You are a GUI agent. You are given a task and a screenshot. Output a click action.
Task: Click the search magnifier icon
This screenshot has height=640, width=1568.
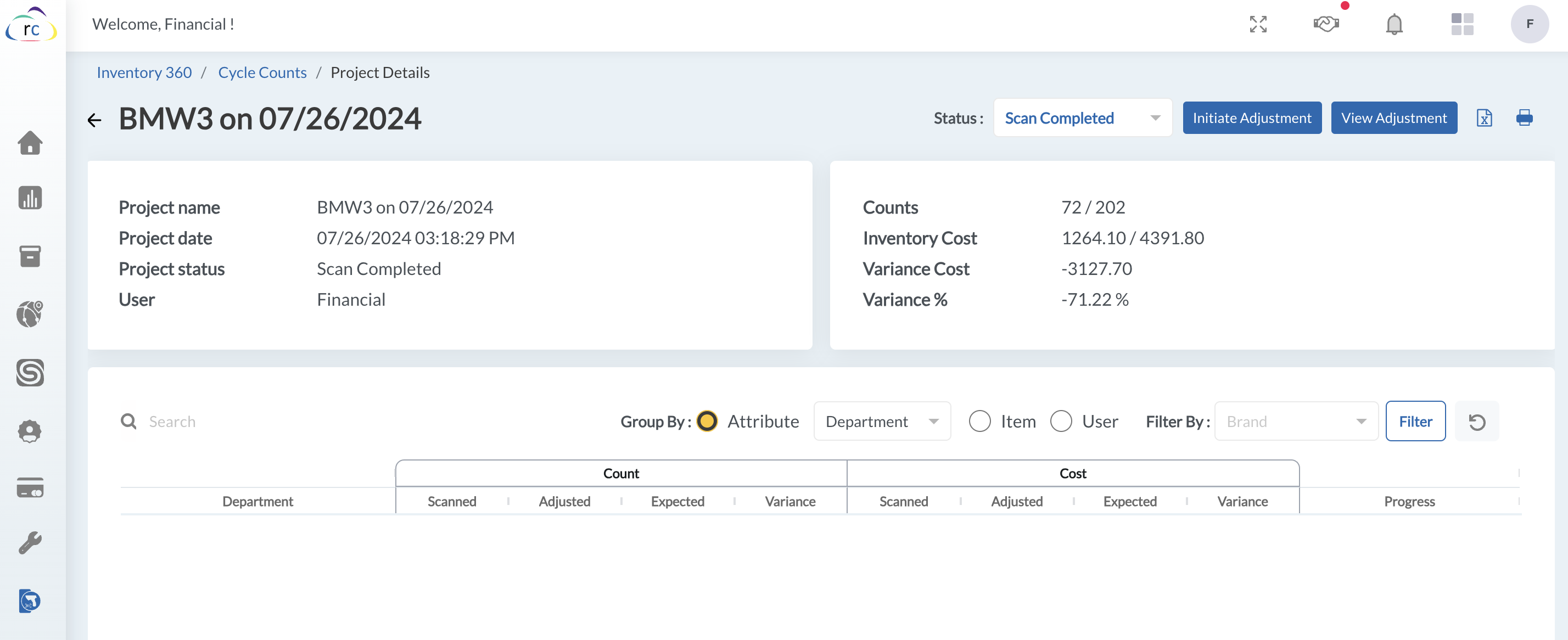128,422
